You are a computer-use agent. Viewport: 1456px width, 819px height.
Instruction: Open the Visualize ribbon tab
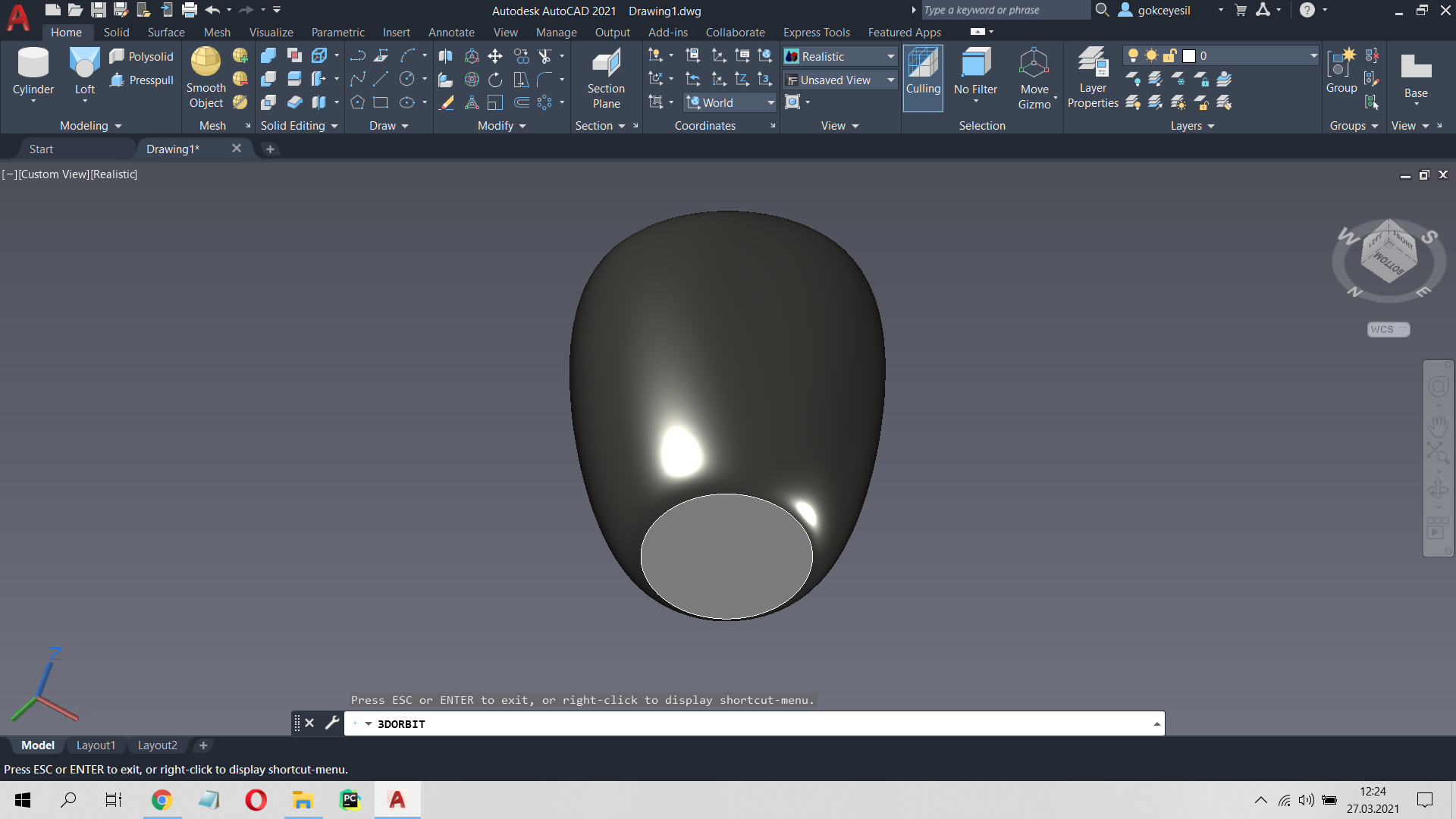(x=271, y=32)
